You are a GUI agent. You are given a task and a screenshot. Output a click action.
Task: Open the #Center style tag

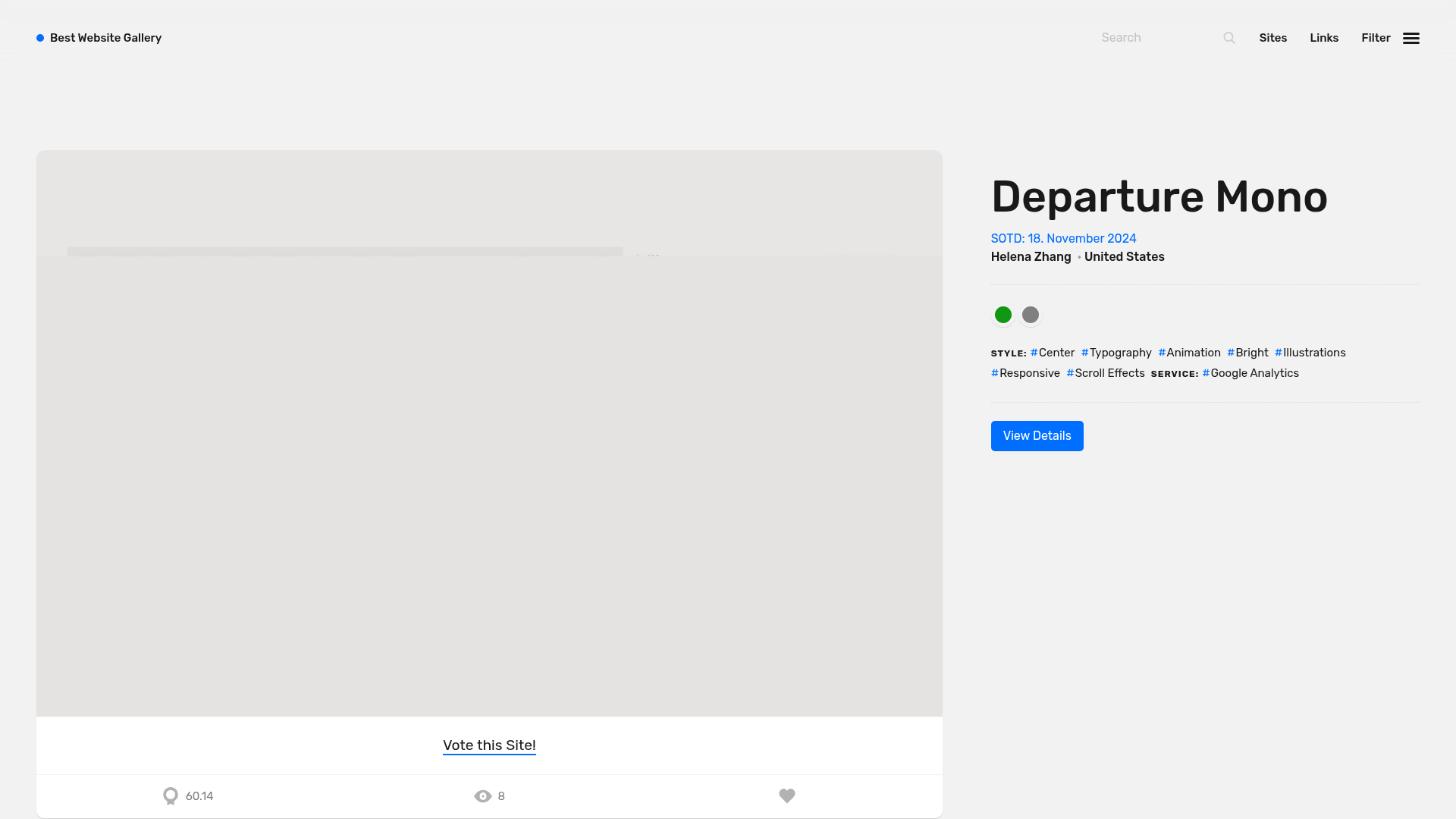[1053, 353]
